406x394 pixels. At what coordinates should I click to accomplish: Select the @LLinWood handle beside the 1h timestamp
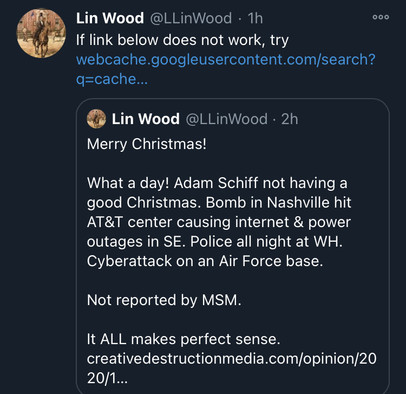coord(191,18)
